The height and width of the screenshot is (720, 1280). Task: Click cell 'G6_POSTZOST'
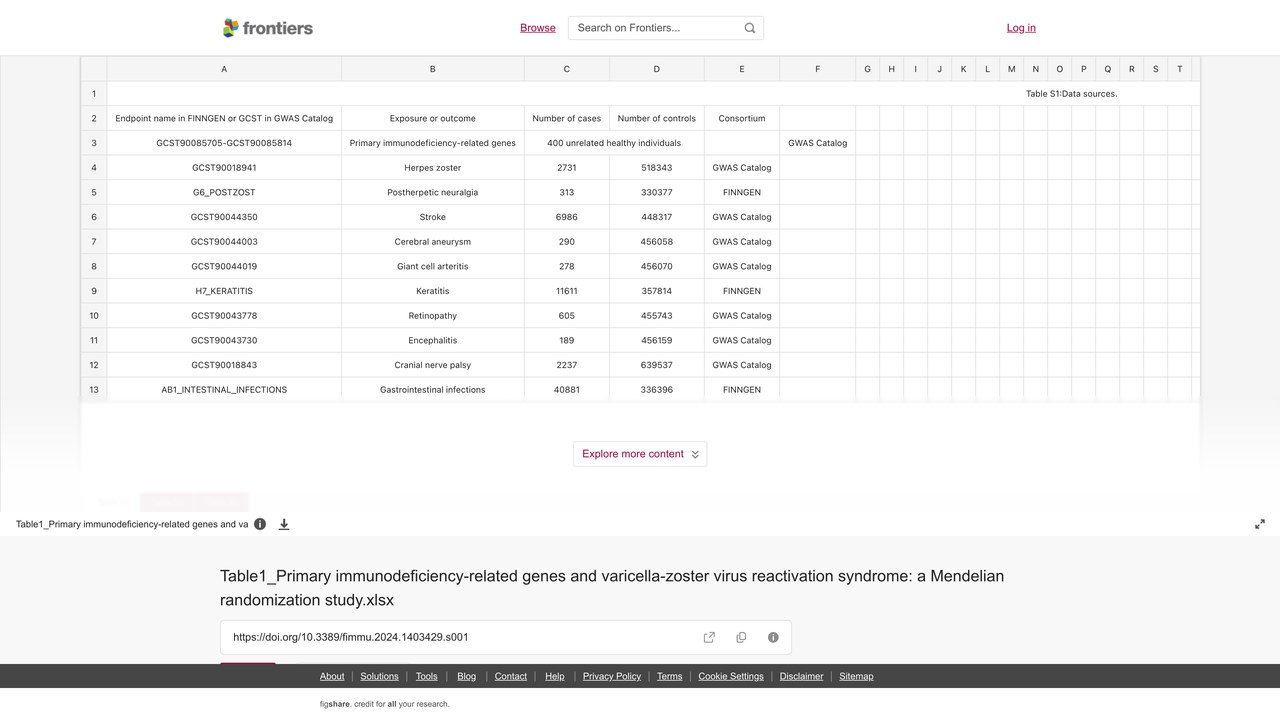pos(224,192)
